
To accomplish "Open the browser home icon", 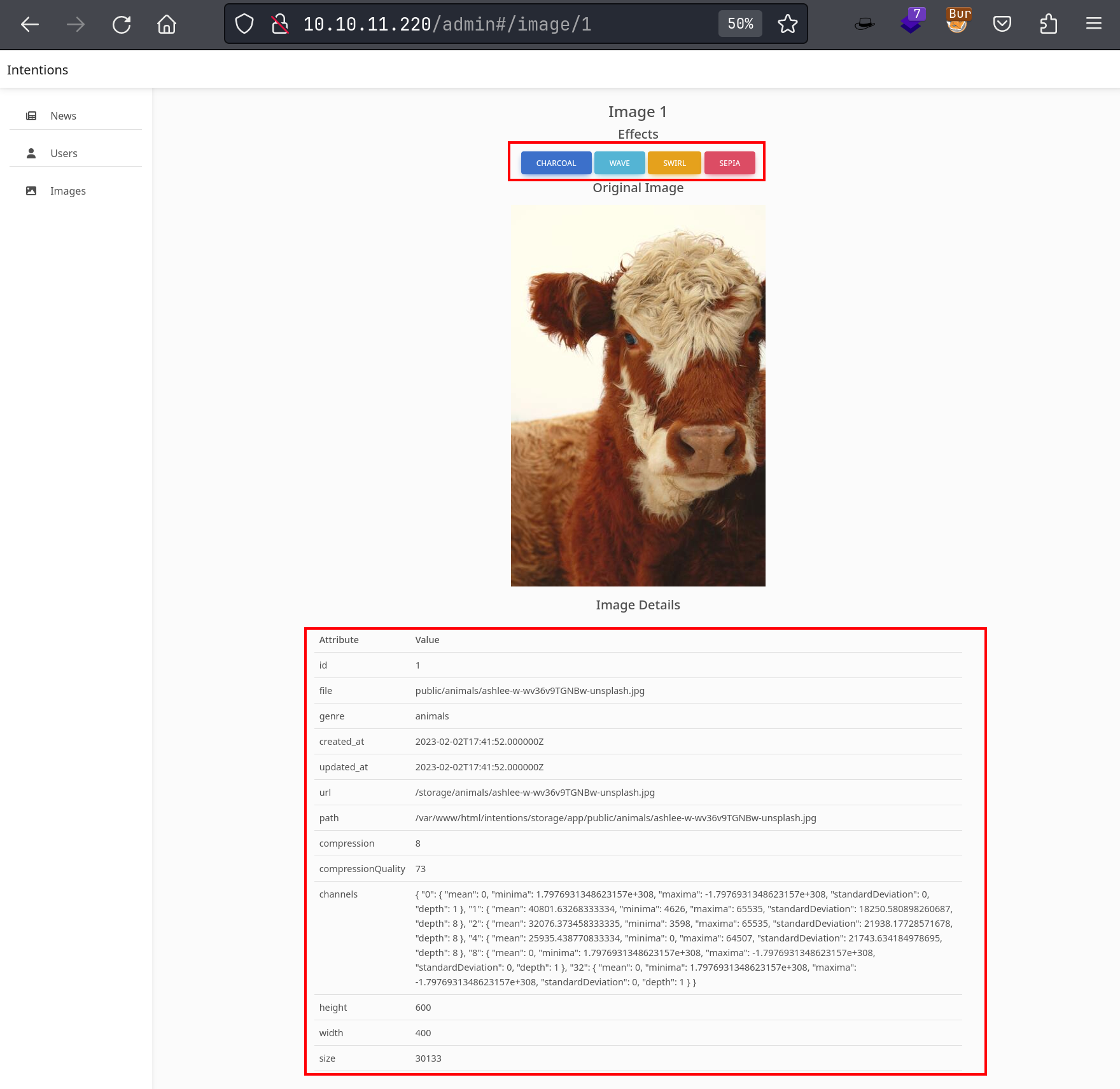I will tap(167, 24).
